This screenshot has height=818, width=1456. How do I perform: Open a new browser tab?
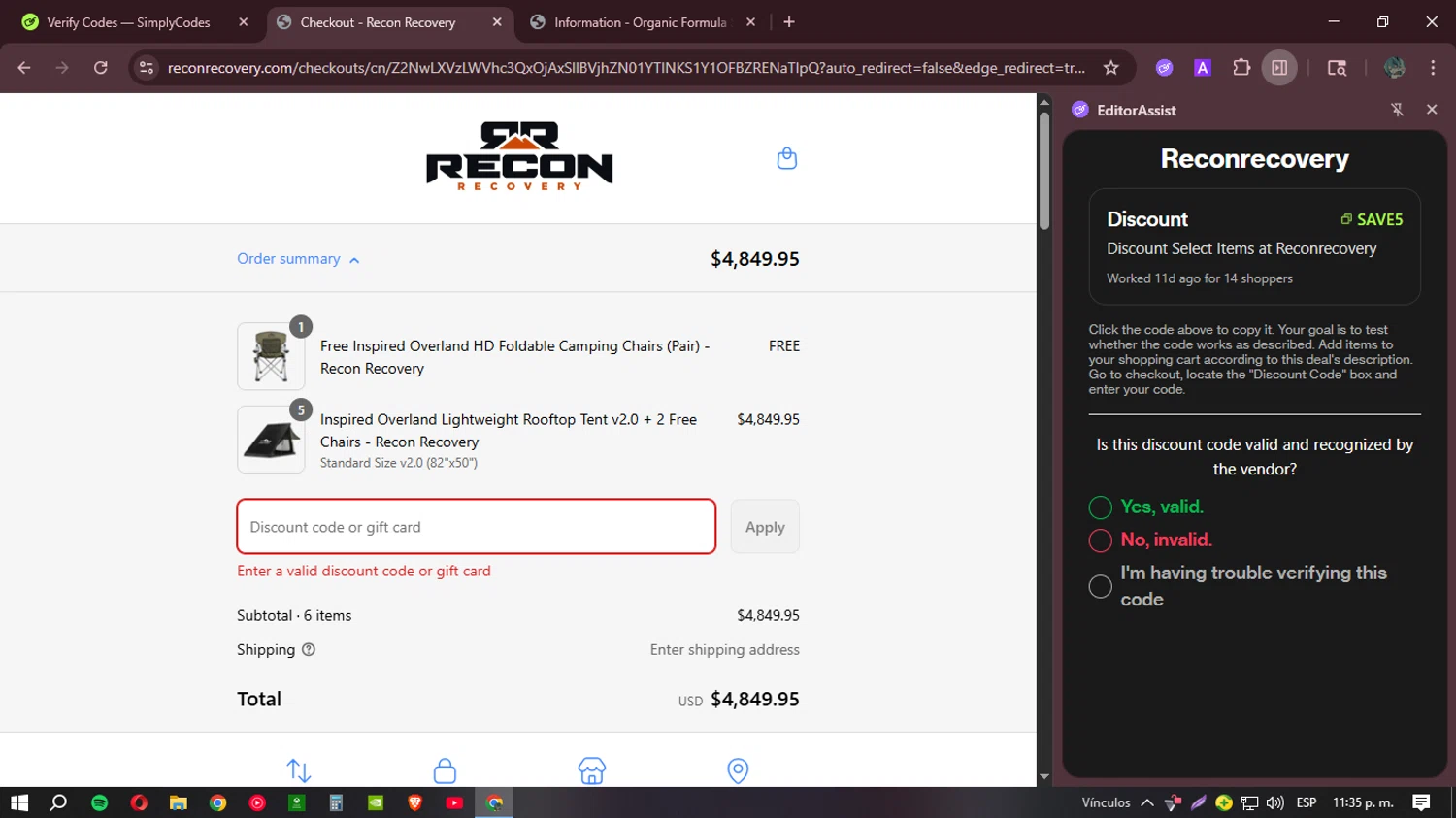[789, 22]
